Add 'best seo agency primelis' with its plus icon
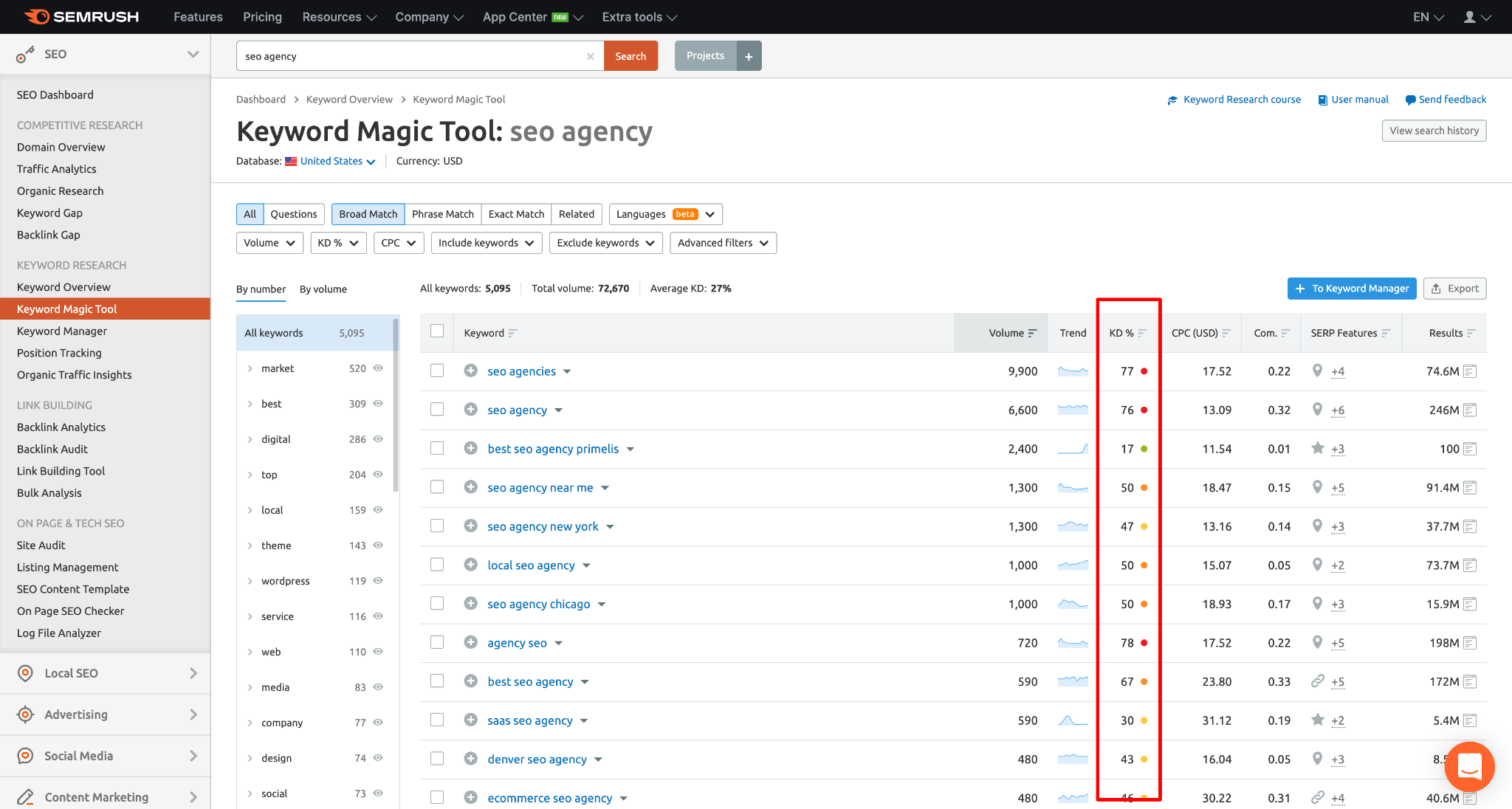The width and height of the screenshot is (1512, 809). click(470, 448)
